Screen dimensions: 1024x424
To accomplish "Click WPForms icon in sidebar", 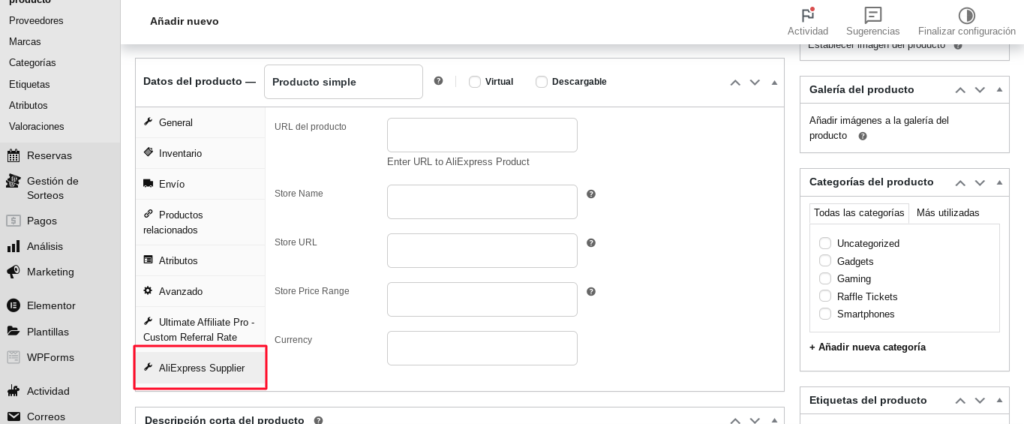I will [x=13, y=357].
